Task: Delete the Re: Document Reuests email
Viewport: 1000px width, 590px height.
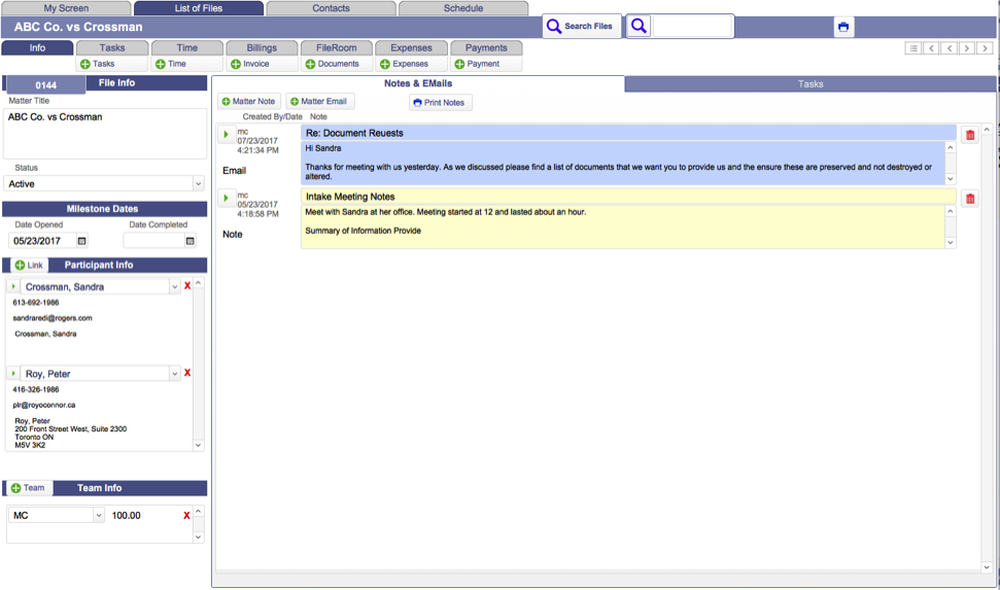Action: (969, 134)
